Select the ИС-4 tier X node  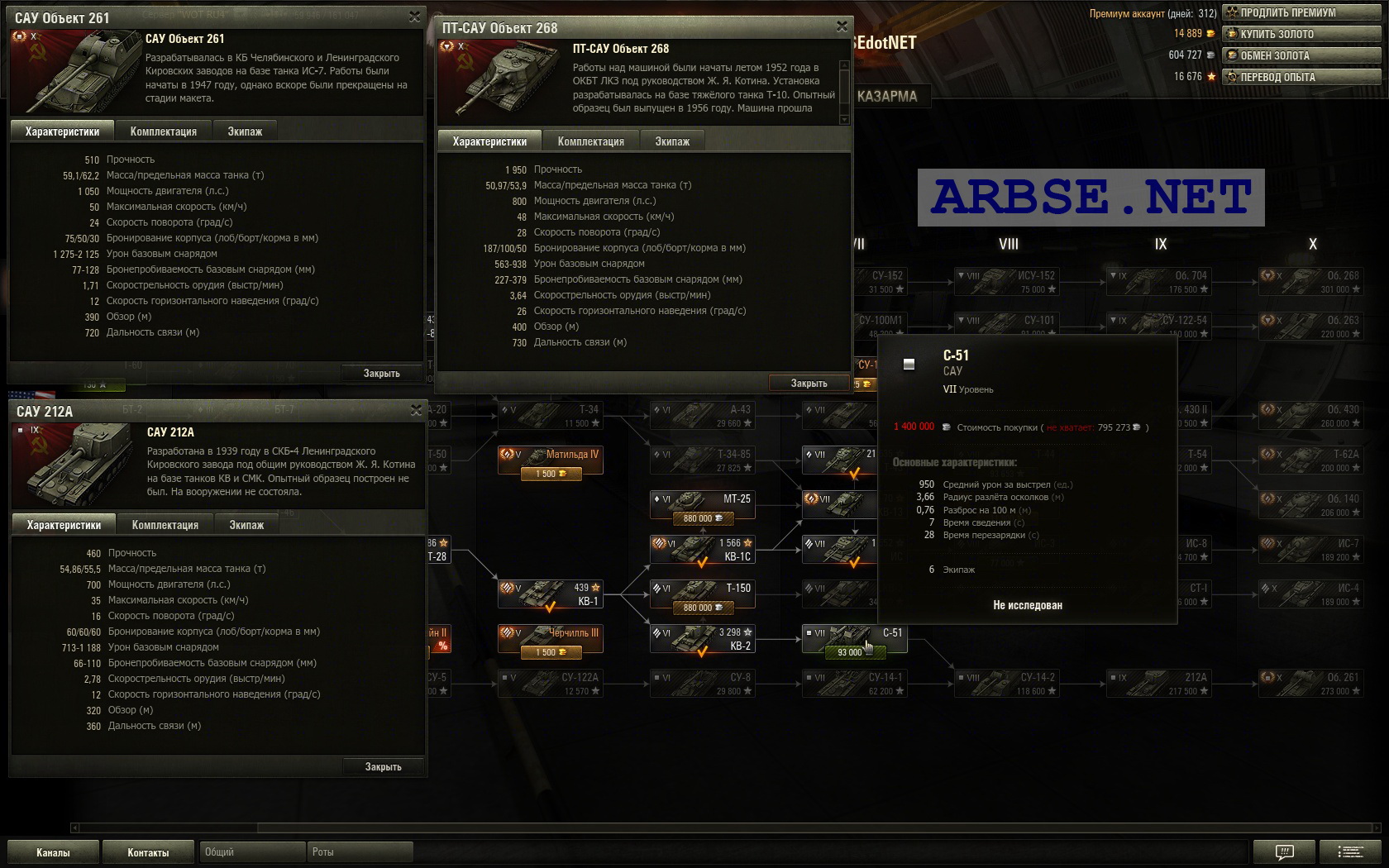point(1311,594)
